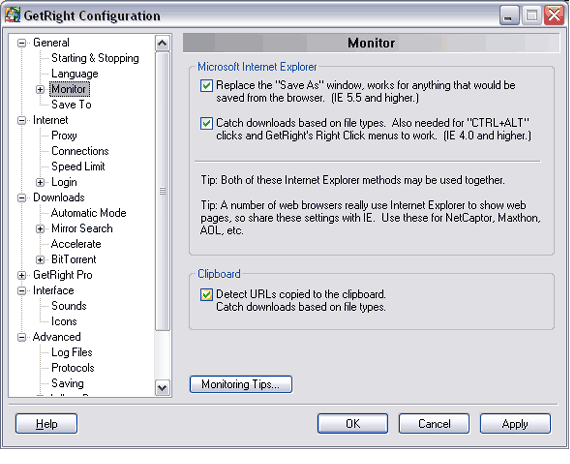Select Language in the settings tree
Viewport: 570px width, 464px height.
click(75, 74)
